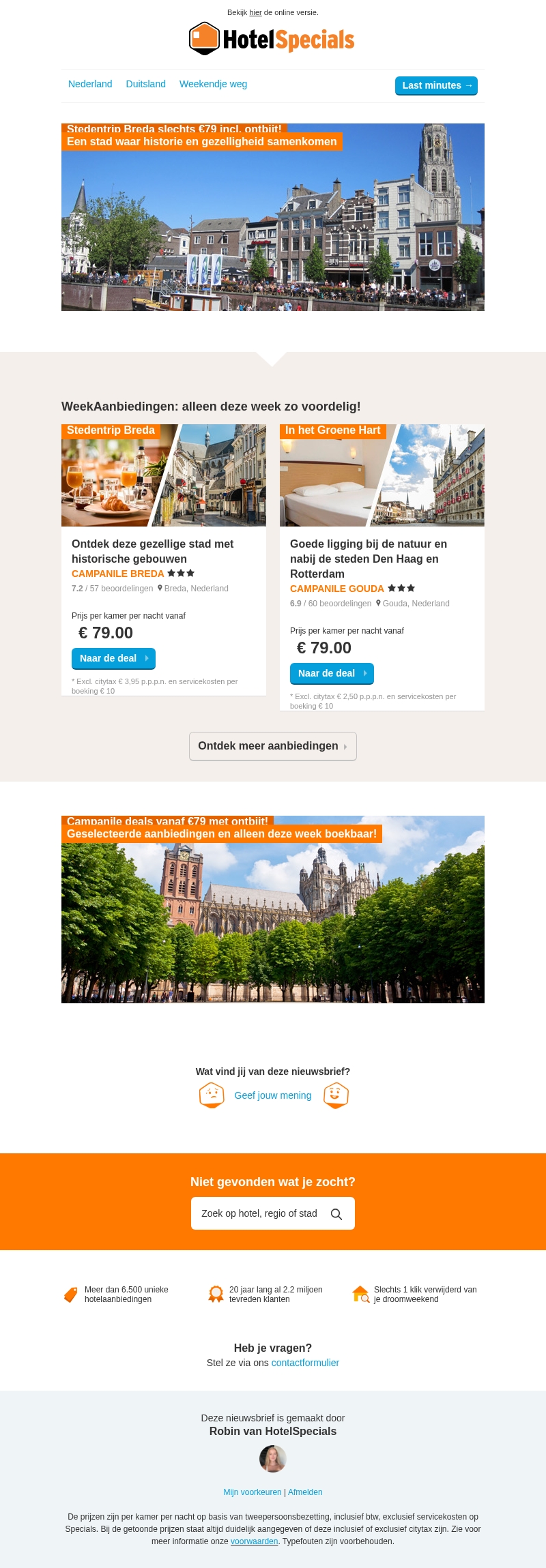The image size is (546, 1568).
Task: Click the award ribbon icon
Action: 216,1294
